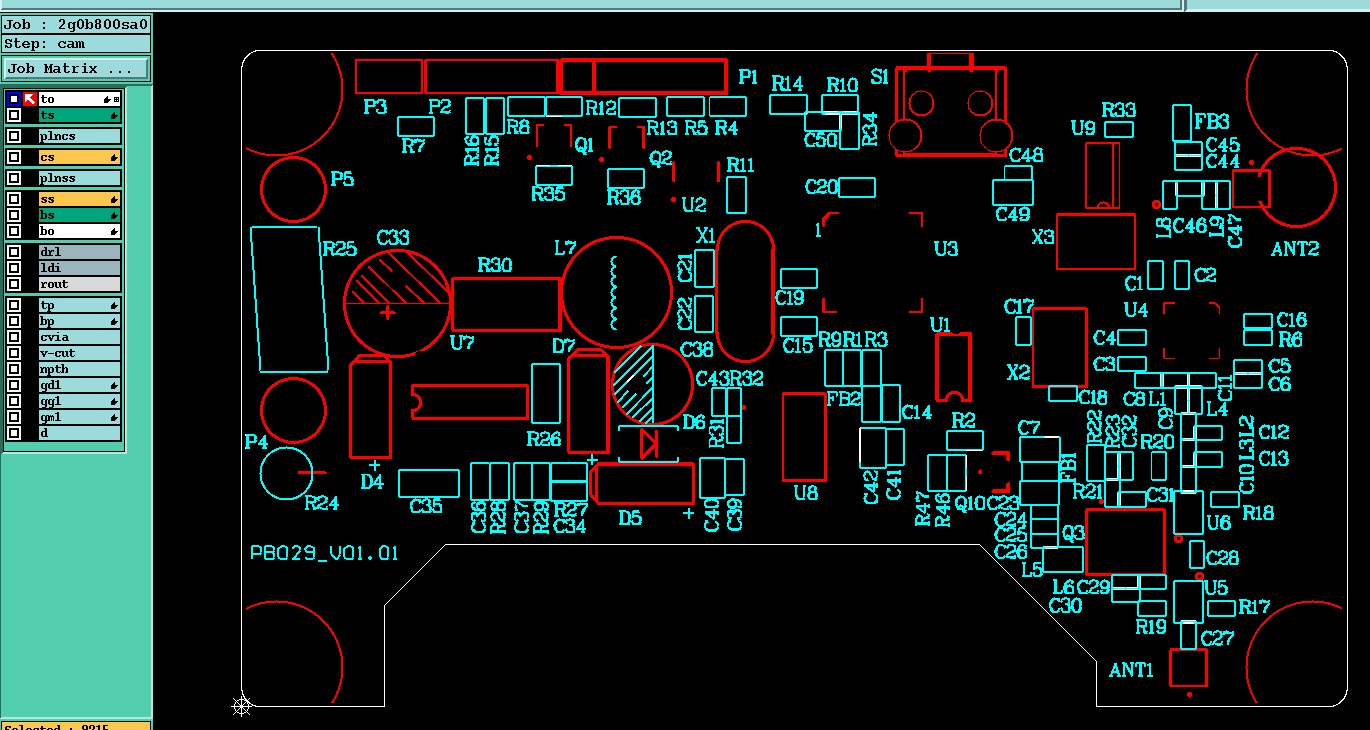
Task: Enable the 'plnss' layer checkbox
Action: pos(14,178)
